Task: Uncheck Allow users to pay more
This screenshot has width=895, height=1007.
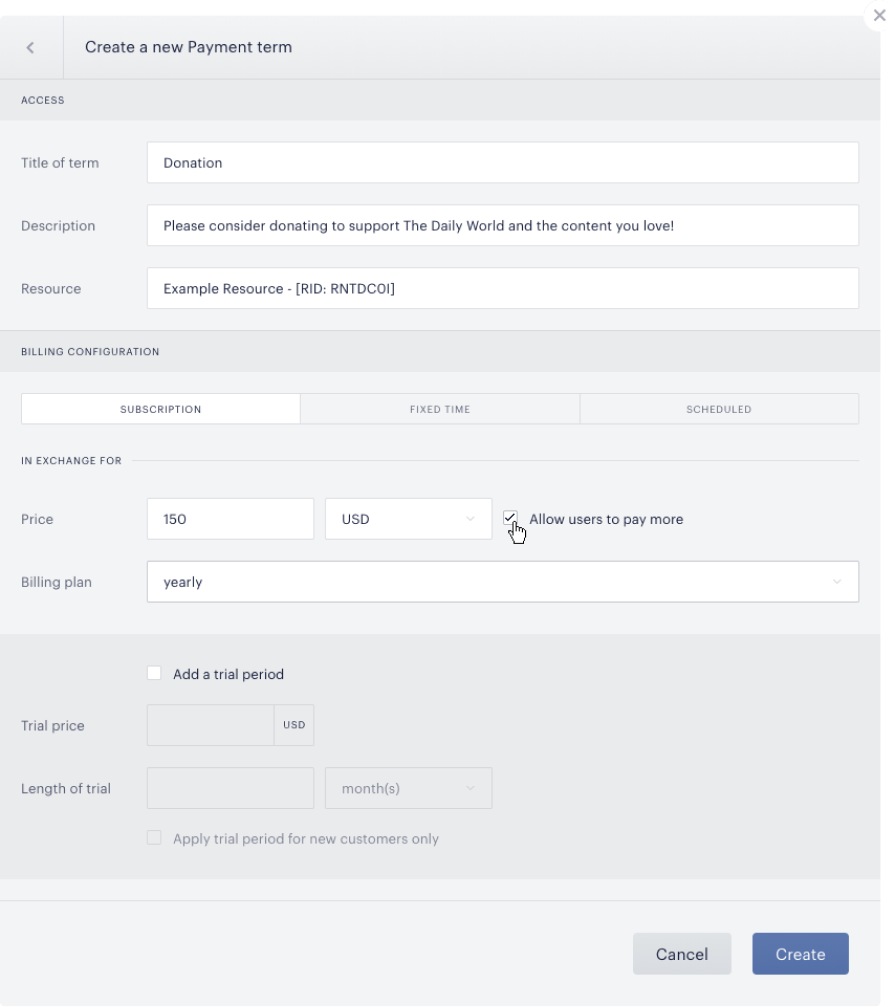Action: tap(510, 518)
